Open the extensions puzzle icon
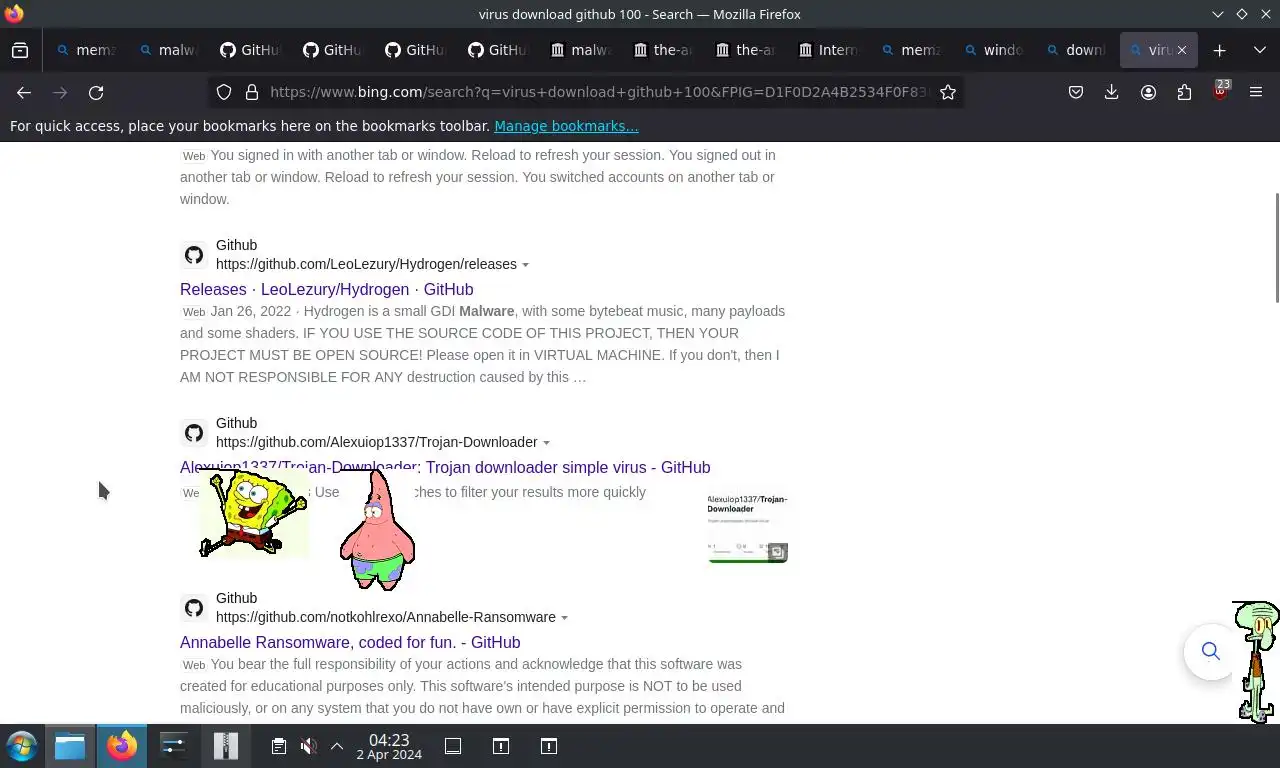The height and width of the screenshot is (768, 1280). 1184,92
